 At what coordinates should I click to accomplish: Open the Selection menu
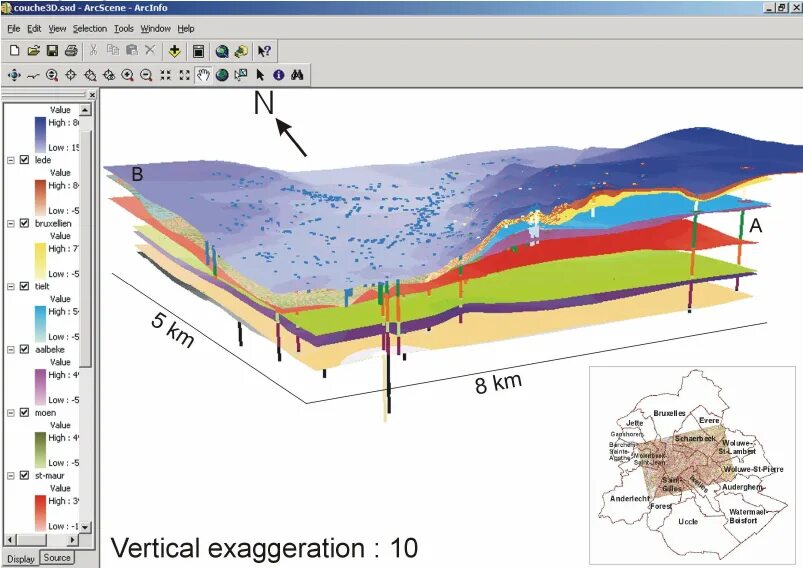90,29
